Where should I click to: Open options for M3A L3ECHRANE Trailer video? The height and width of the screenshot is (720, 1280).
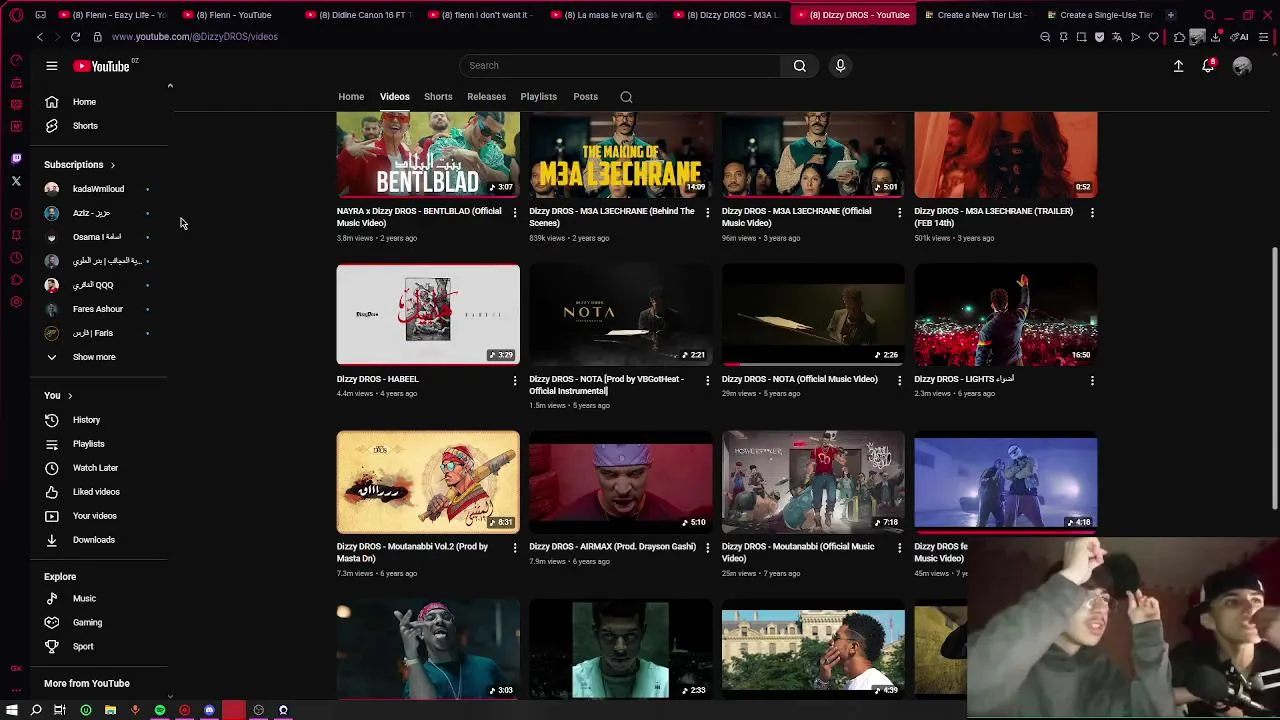click(1092, 212)
